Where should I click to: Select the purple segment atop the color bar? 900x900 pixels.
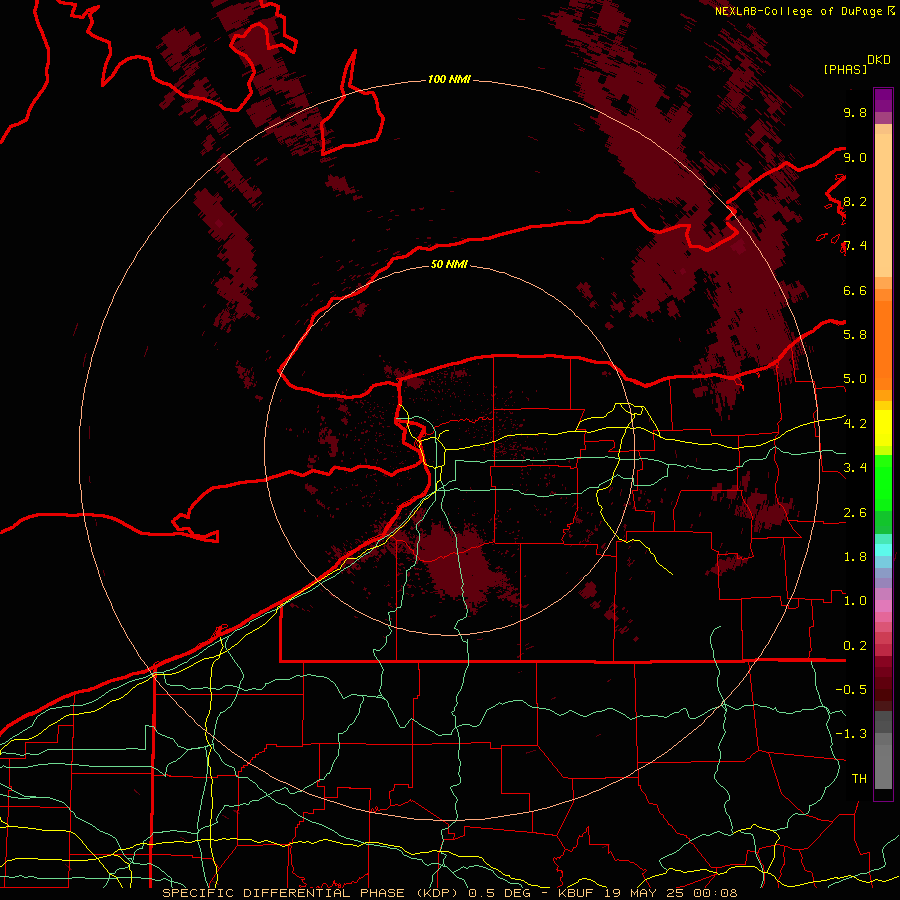pos(883,100)
